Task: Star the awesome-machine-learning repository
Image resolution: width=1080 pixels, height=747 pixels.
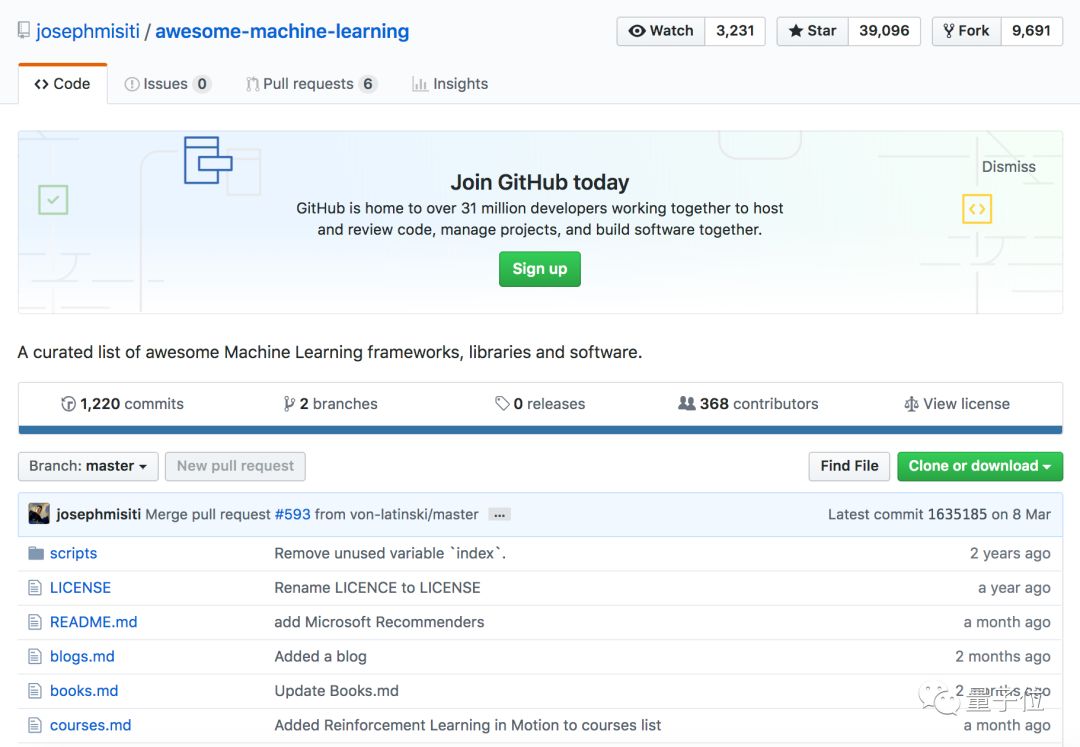Action: [x=812, y=31]
